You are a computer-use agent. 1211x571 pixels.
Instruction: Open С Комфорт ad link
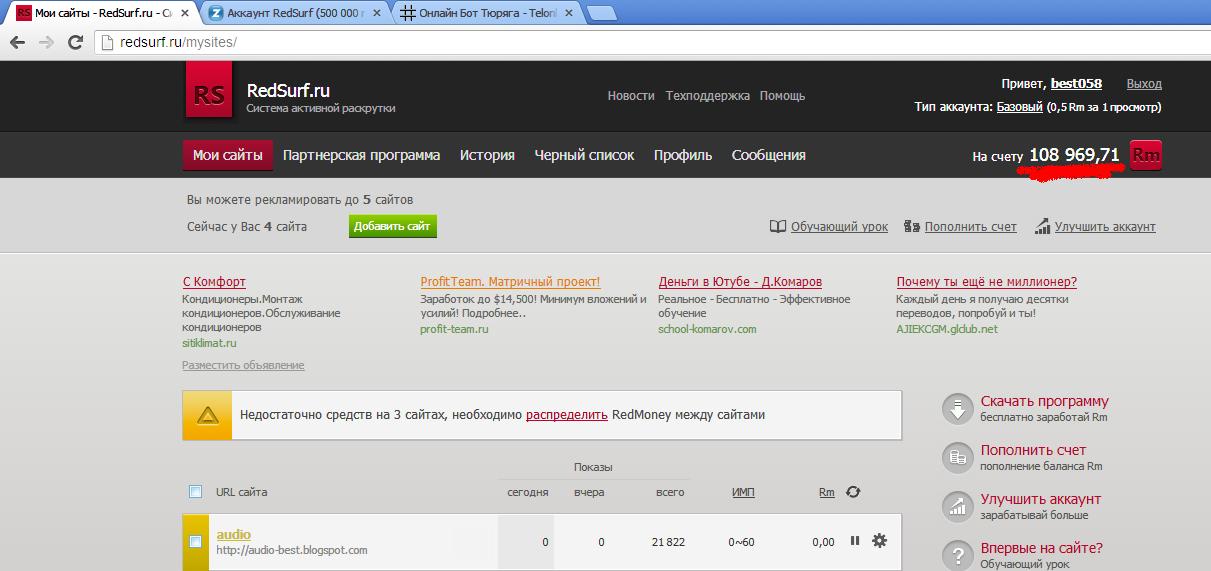click(214, 282)
